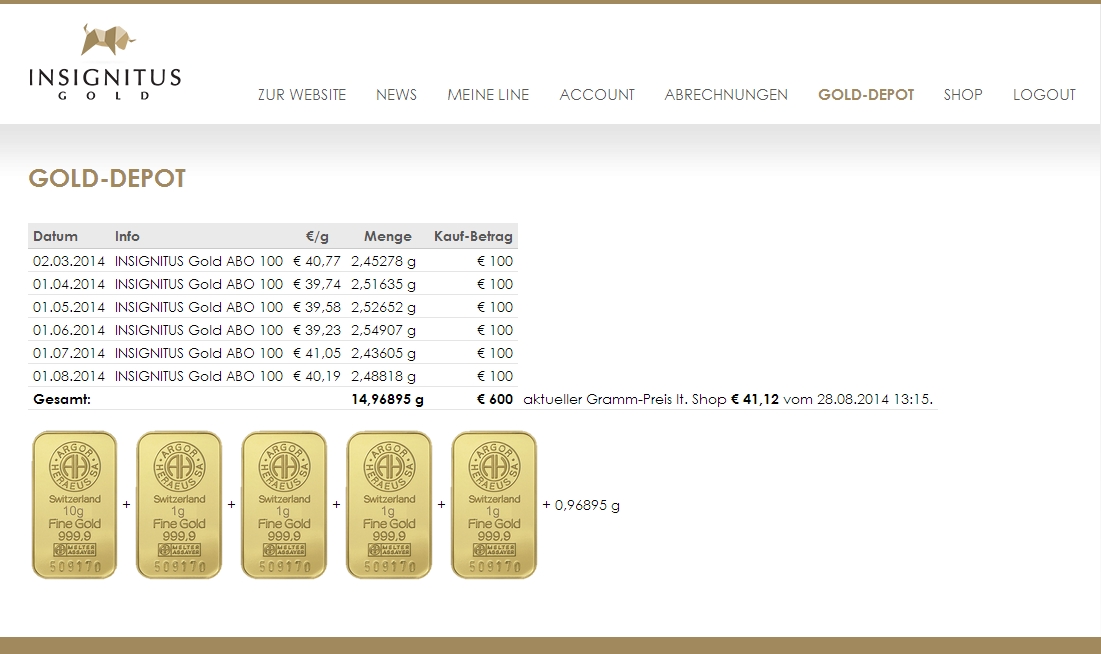The image size is (1101, 654).
Task: Click the quantity 2,52652 g
Action: click(x=383, y=308)
